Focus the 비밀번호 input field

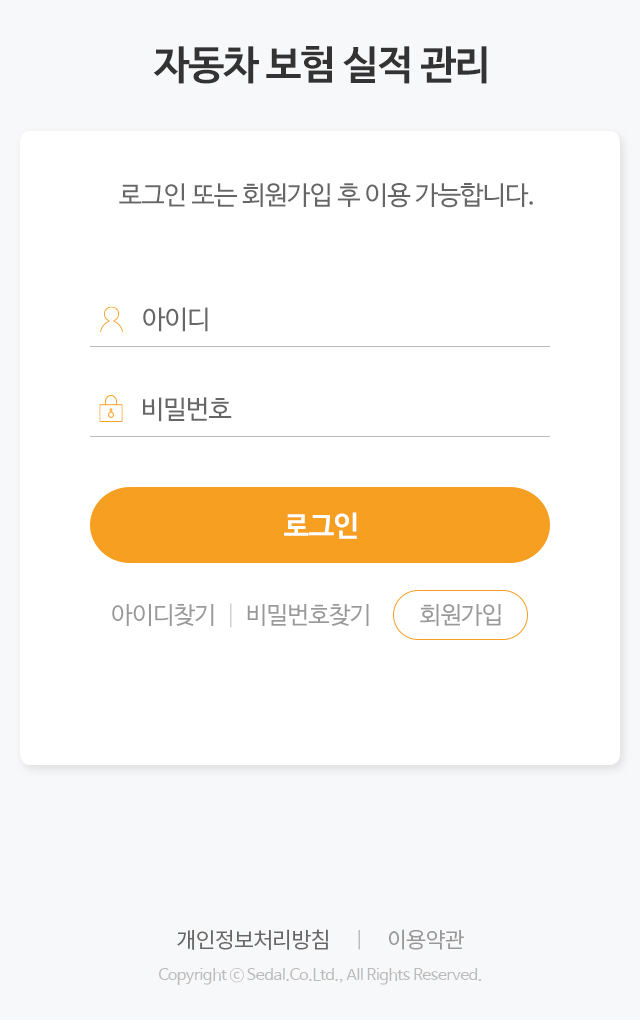[320, 409]
